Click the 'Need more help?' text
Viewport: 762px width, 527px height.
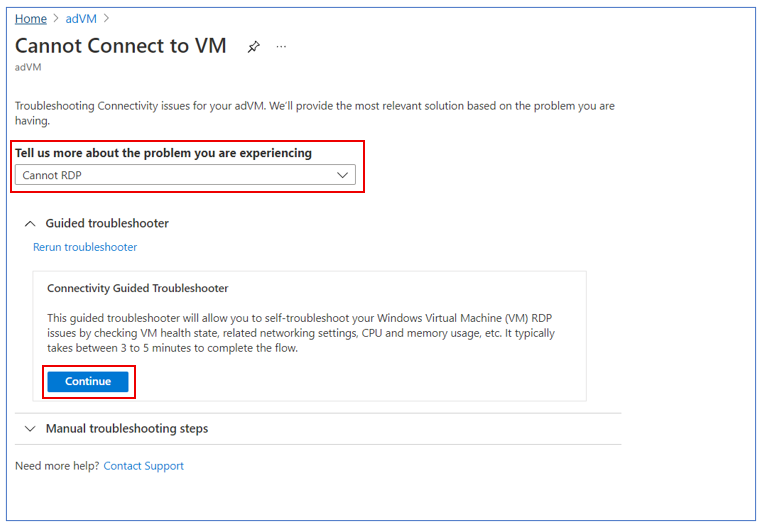(57, 466)
